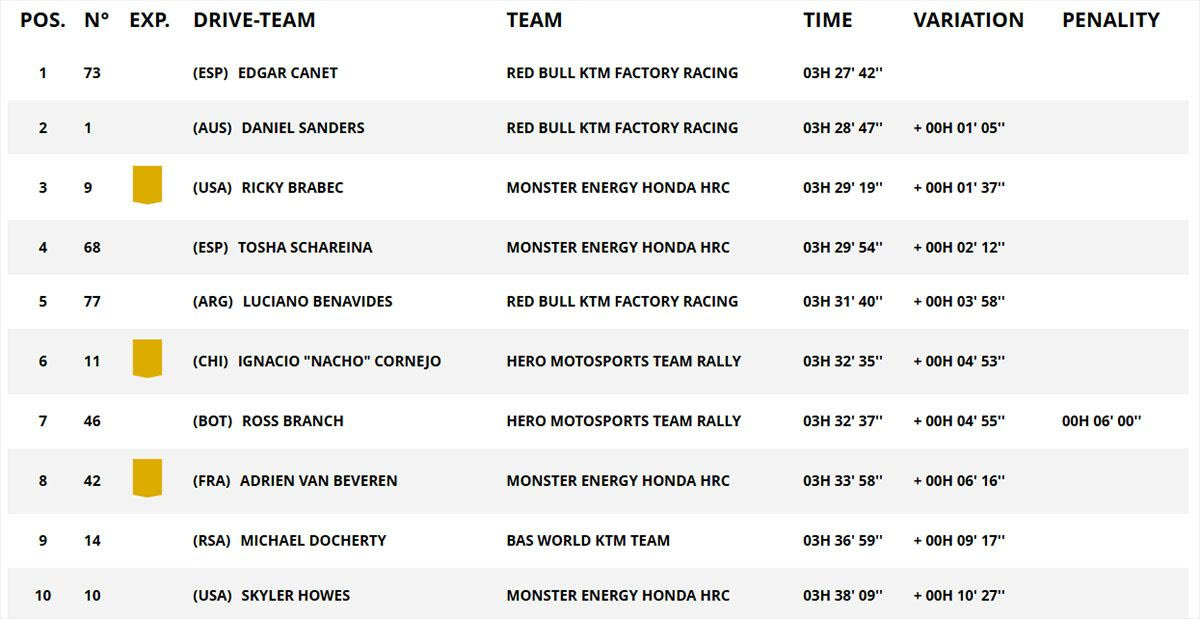This screenshot has height=619, width=1200.
Task: Open Ross Branch's rider entry
Action: click(x=292, y=421)
